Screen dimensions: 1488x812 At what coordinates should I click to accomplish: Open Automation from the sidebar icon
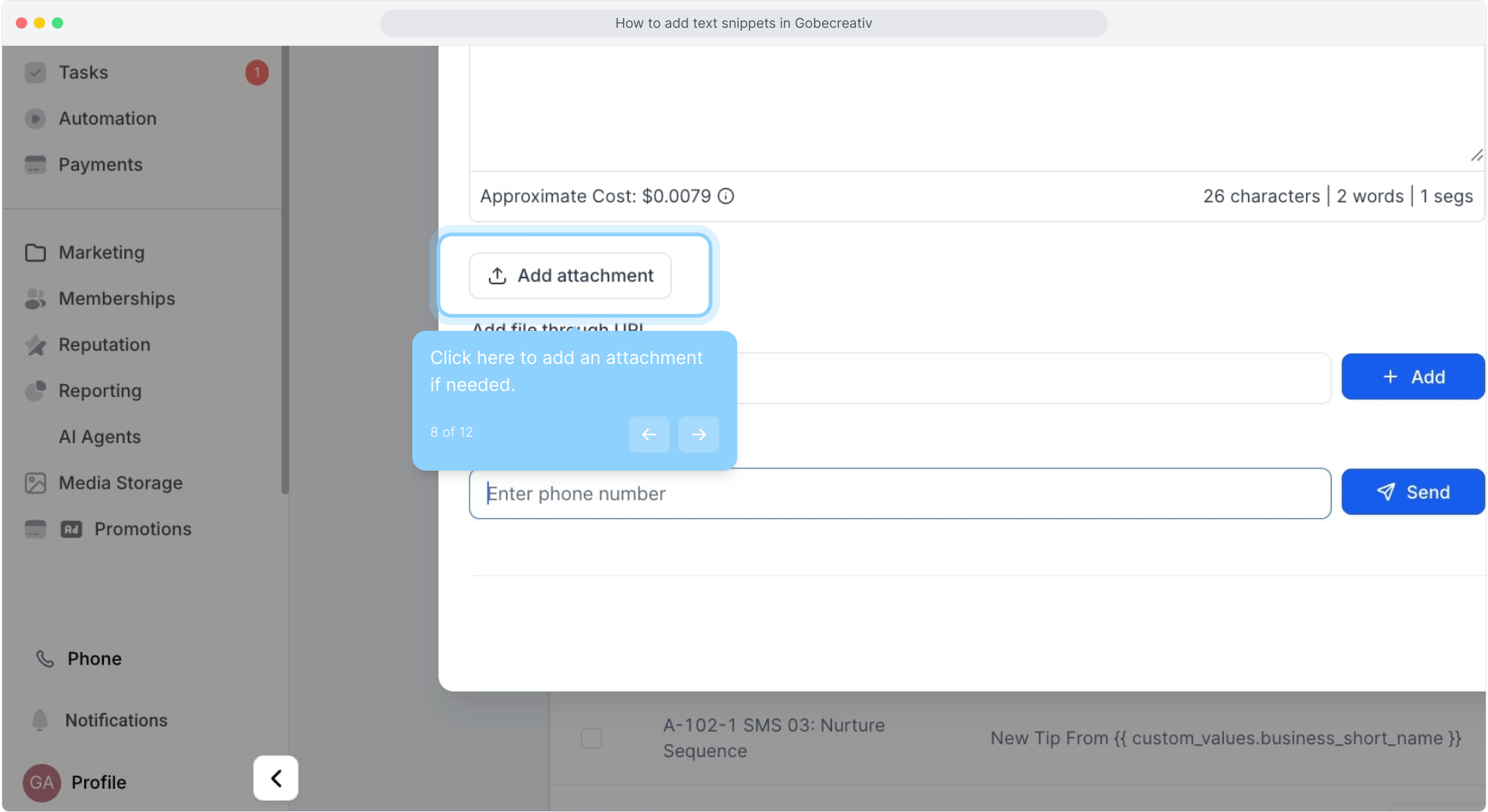tap(35, 119)
